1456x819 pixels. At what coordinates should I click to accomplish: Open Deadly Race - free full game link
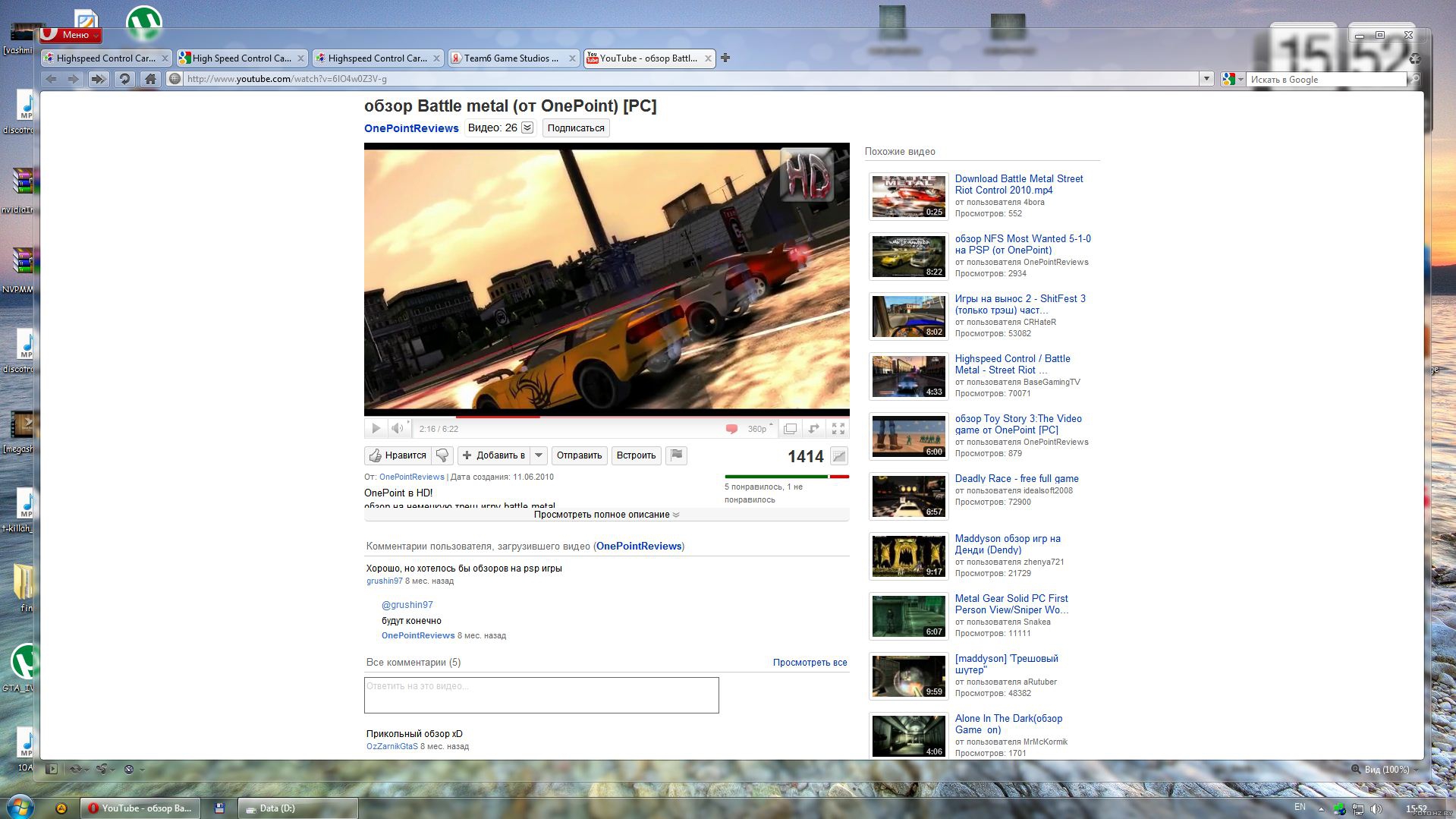click(x=1017, y=478)
